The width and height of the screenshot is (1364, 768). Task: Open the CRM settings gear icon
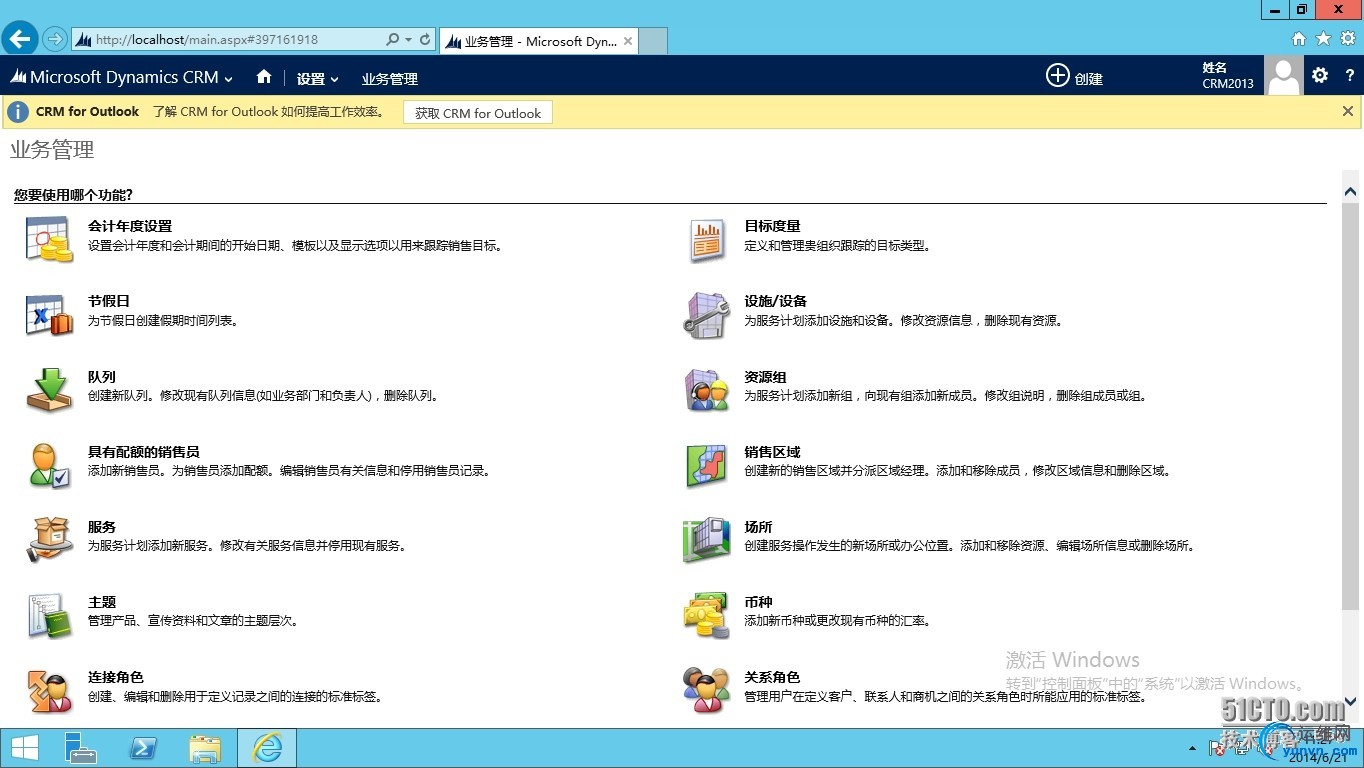[x=1320, y=76]
